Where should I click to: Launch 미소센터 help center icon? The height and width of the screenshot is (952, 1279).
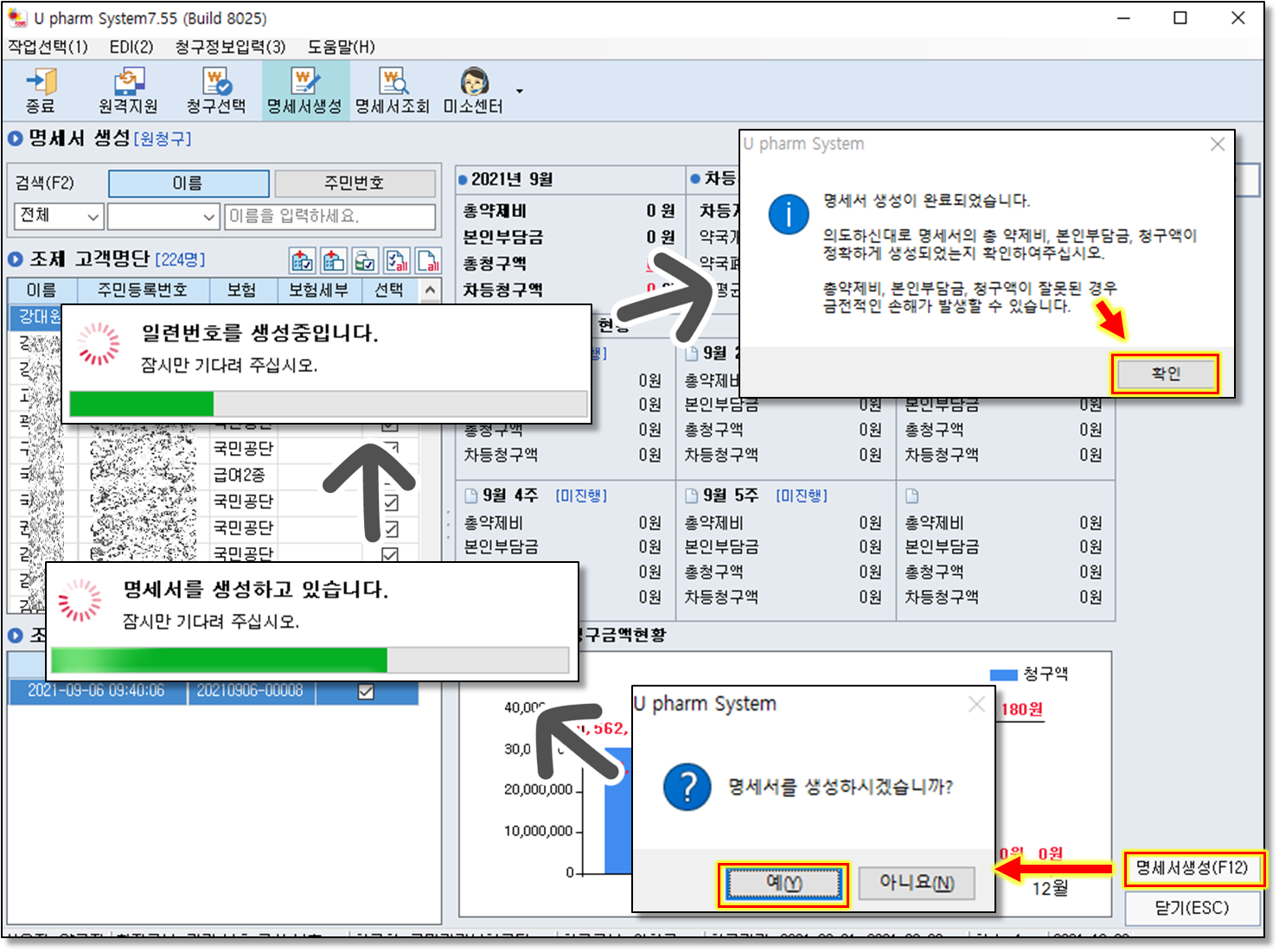click(x=473, y=90)
